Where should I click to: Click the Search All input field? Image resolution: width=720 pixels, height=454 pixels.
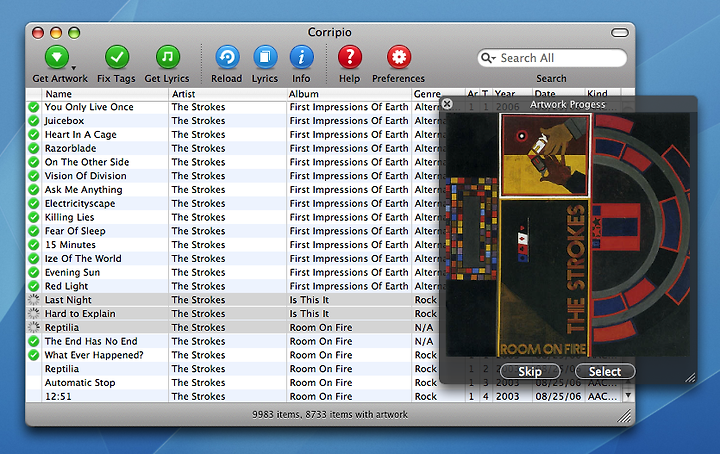(x=552, y=58)
